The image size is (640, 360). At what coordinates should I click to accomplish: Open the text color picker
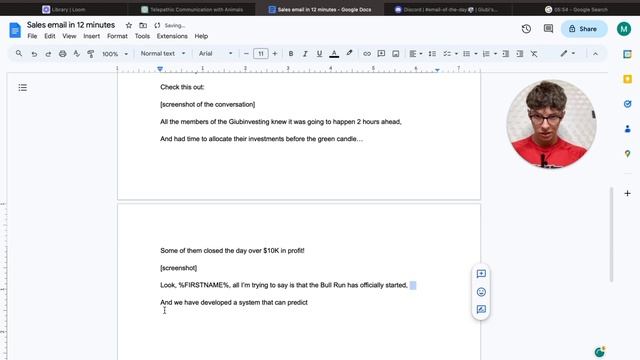[334, 53]
